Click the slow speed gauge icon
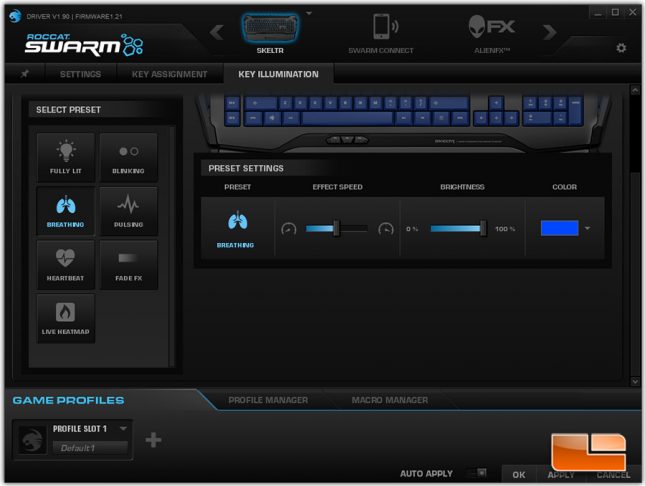The height and width of the screenshot is (486, 645). pyautogui.click(x=289, y=229)
